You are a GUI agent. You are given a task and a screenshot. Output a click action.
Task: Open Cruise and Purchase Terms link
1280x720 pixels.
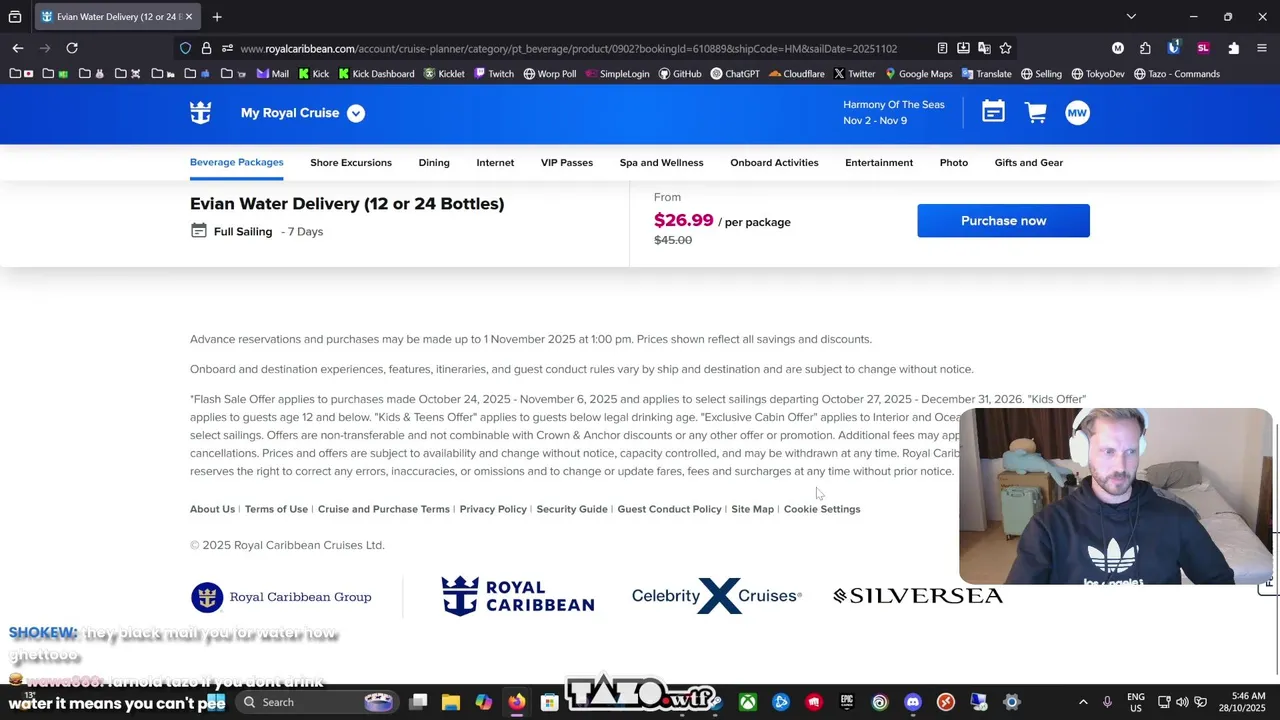384,509
